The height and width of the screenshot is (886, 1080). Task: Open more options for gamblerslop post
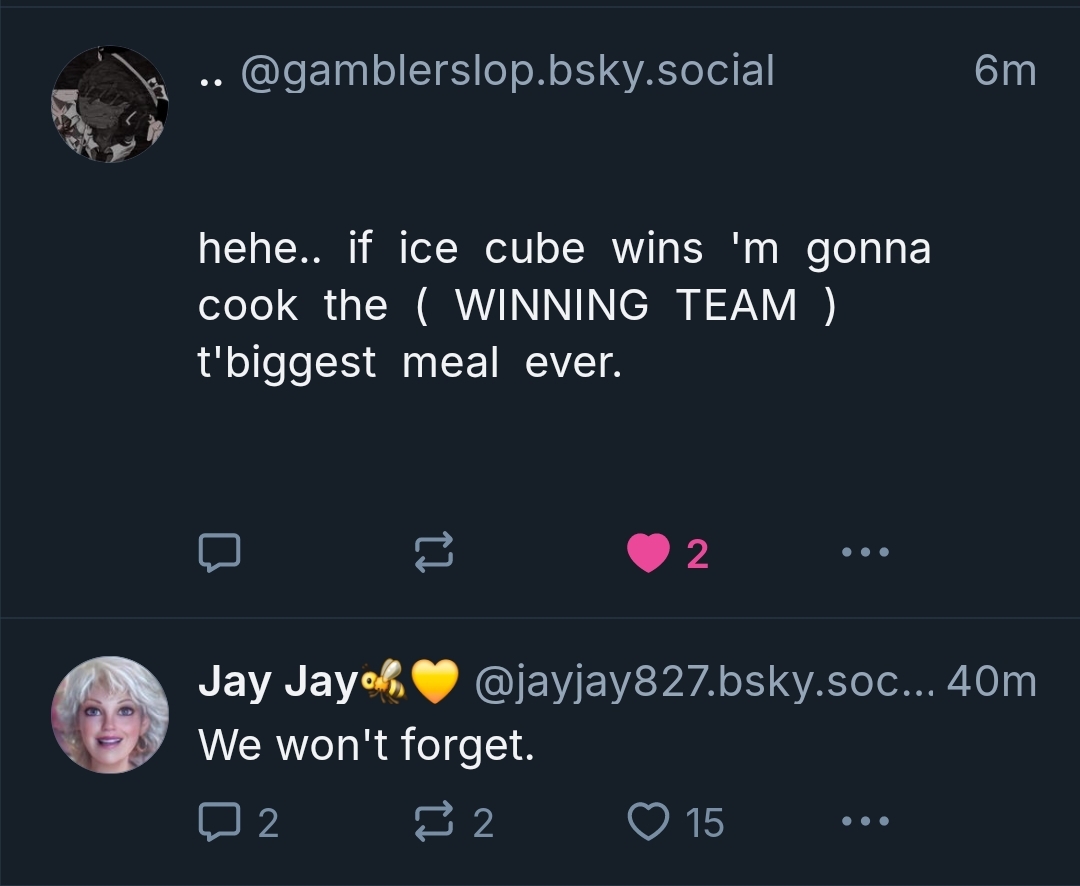(x=865, y=552)
